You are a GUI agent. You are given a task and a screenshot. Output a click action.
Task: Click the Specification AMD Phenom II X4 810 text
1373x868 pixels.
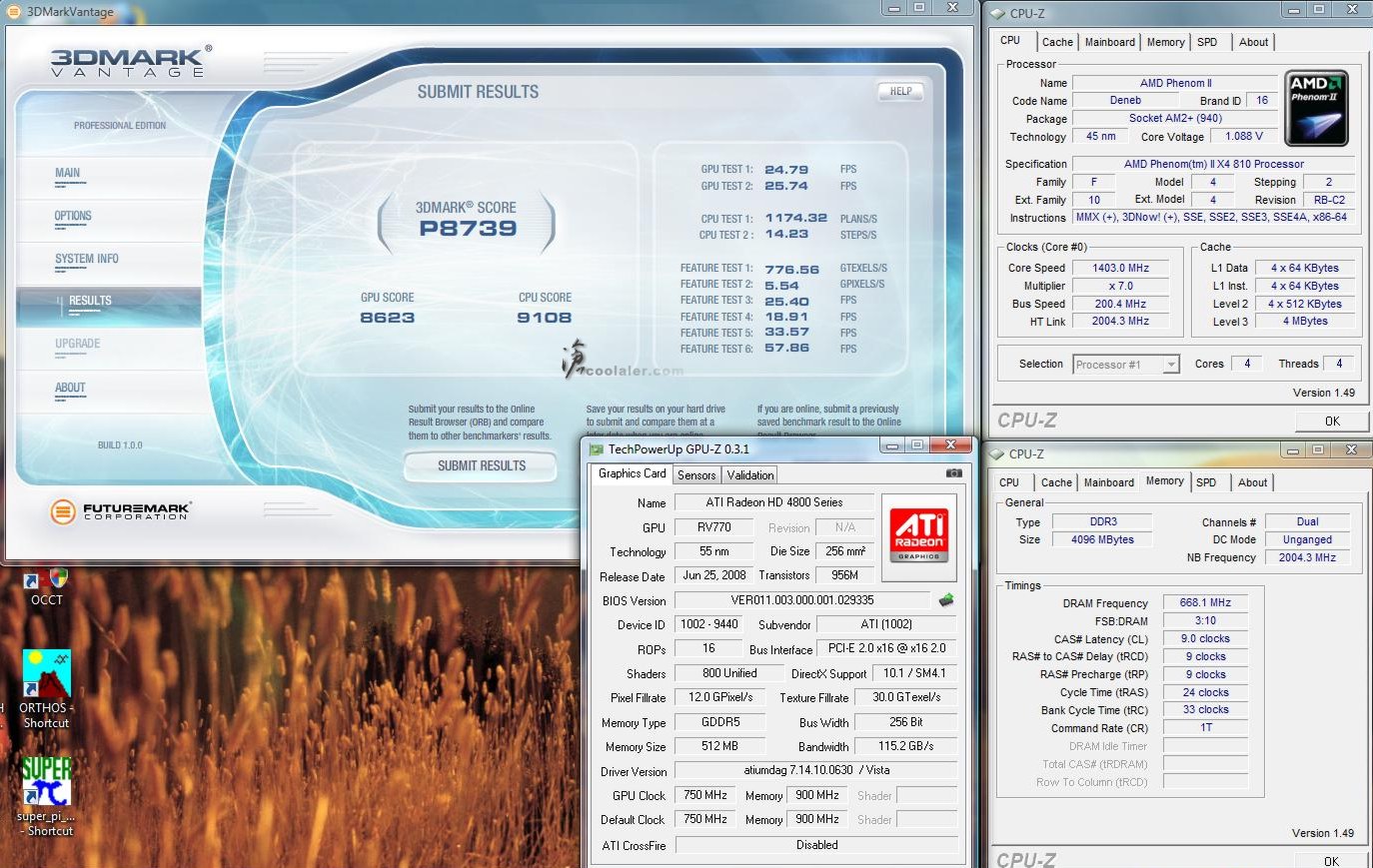[x=1213, y=164]
